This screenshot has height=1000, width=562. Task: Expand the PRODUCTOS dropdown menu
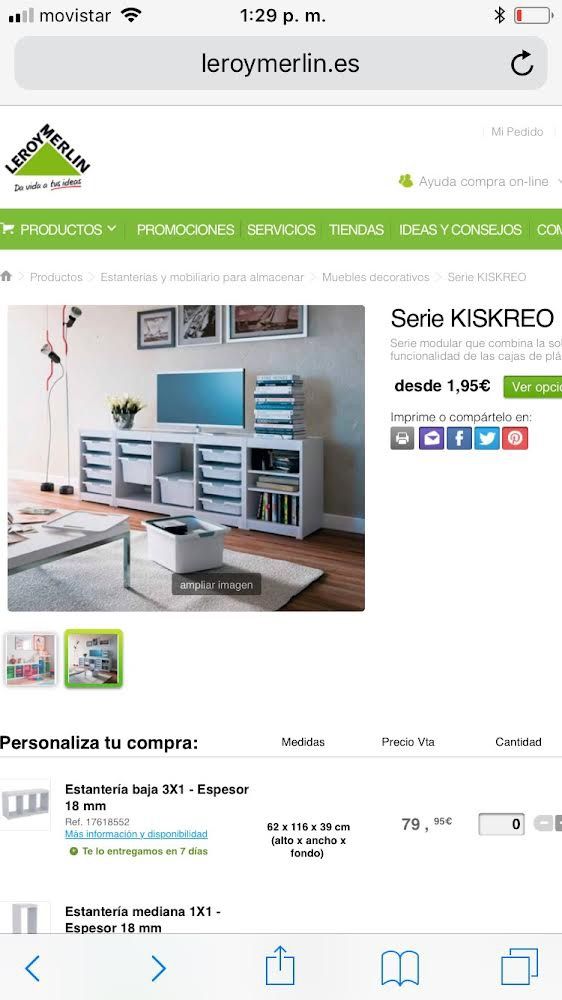pos(59,229)
